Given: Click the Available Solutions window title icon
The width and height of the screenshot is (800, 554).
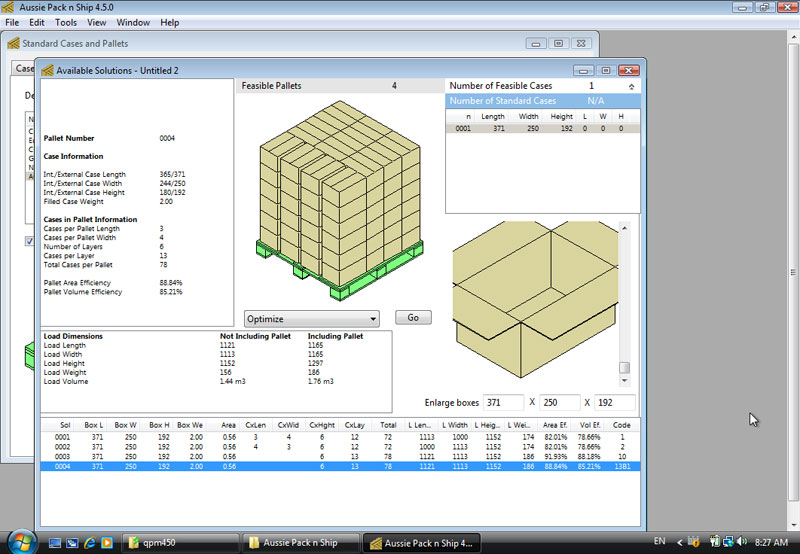Looking at the screenshot, I should (47, 70).
